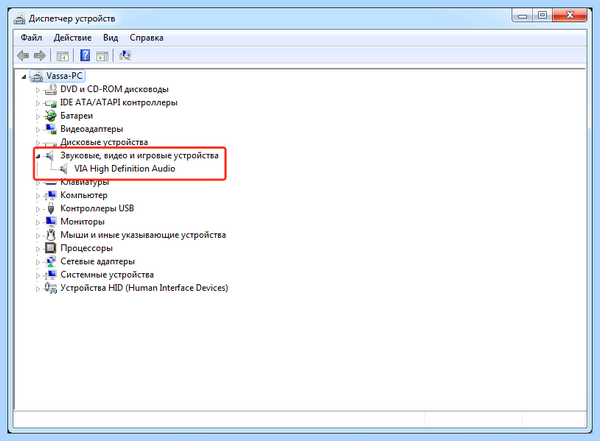
Task: Expand the Процессоры node
Action: pos(38,249)
